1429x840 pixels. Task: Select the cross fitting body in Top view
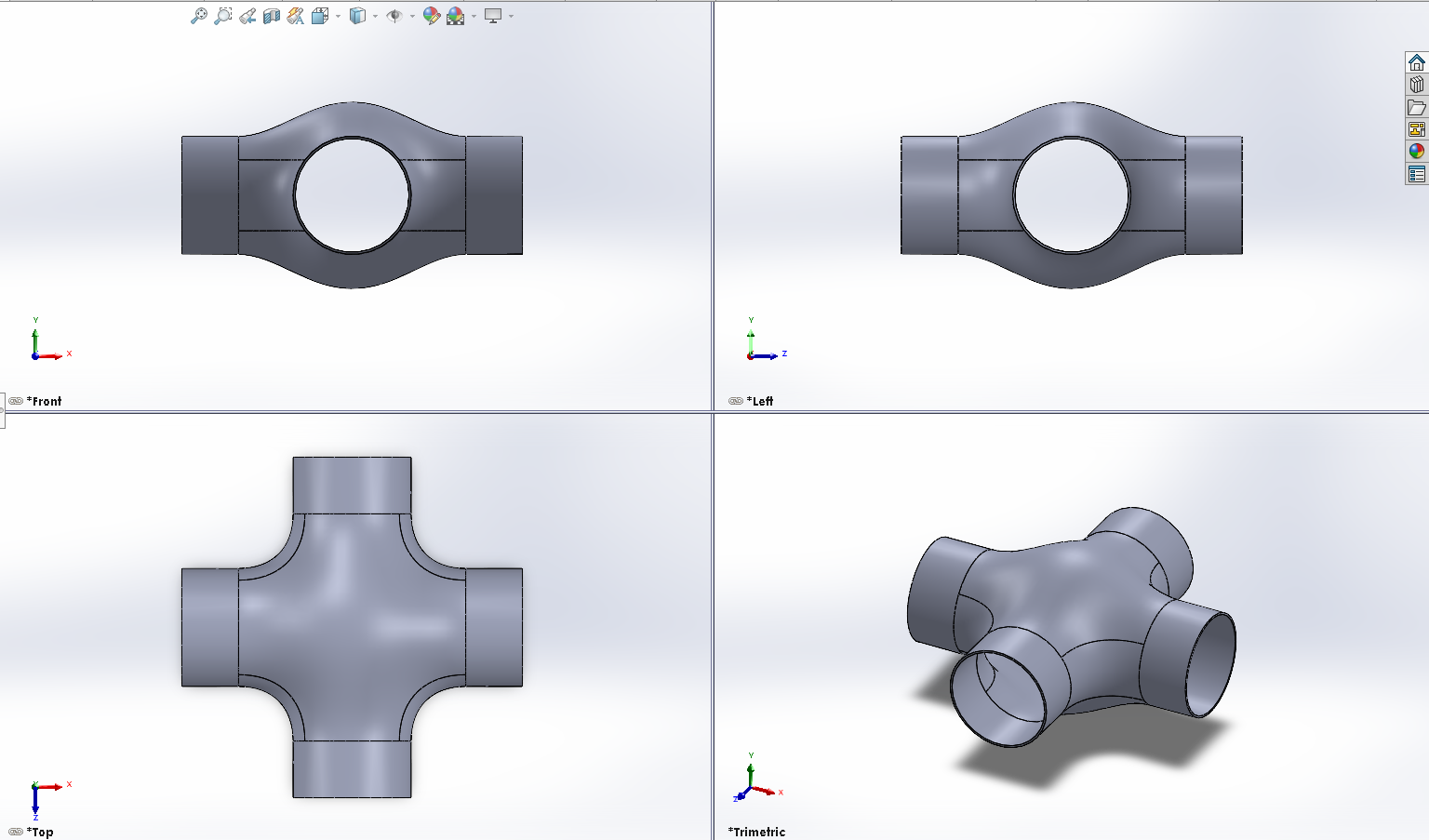pos(352,627)
